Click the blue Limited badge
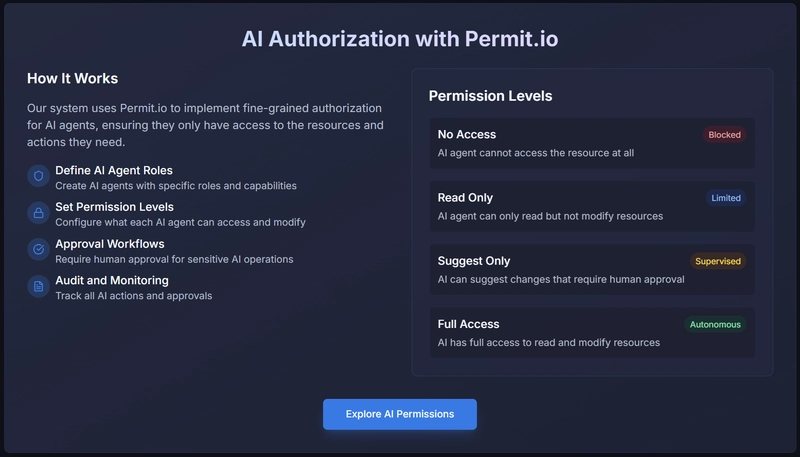The image size is (800, 457). tap(726, 198)
